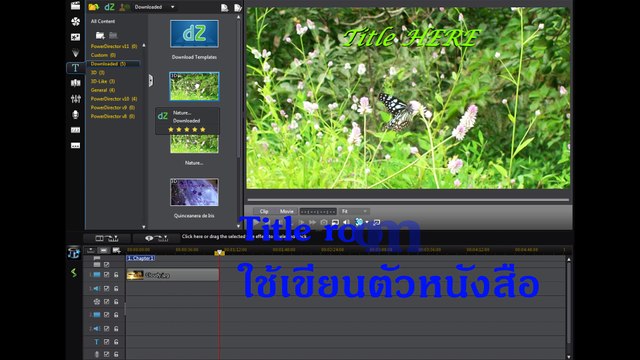640x360 pixels.
Task: Toggle the effect track checkbox
Action: [107, 302]
